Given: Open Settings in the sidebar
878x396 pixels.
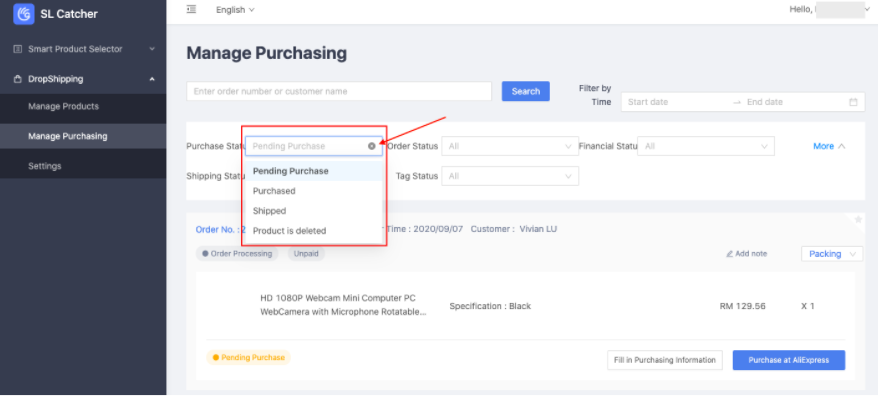Looking at the screenshot, I should tap(83, 166).
